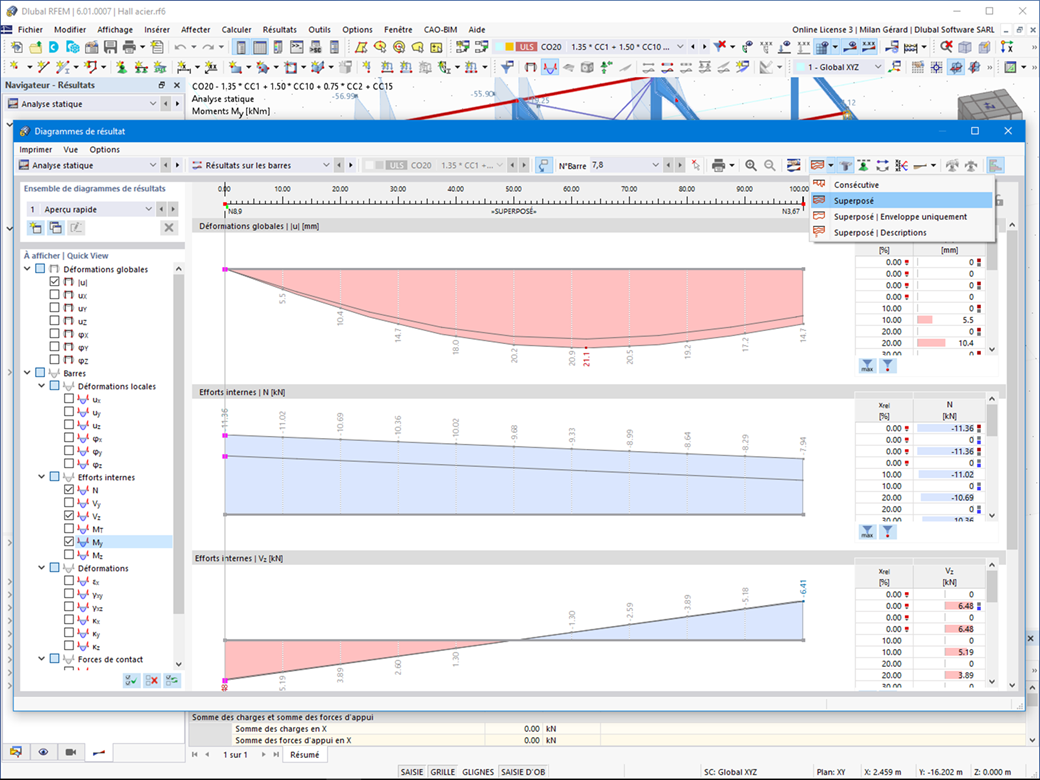The image size is (1040, 780).
Task: Click the stepped diagram icon at toolbar end
Action: point(995,165)
